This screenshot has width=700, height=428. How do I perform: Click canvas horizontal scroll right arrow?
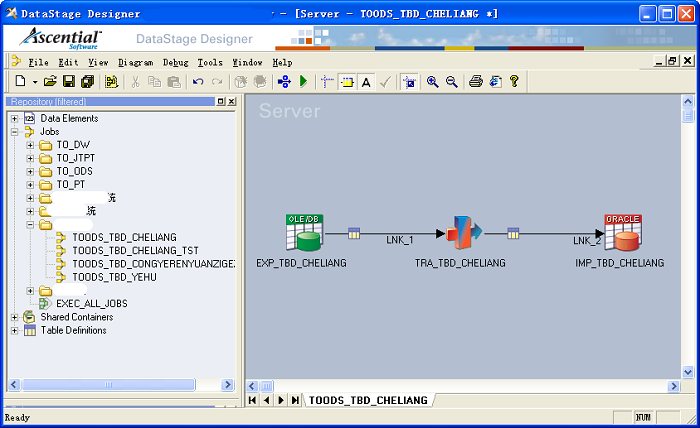point(674,386)
